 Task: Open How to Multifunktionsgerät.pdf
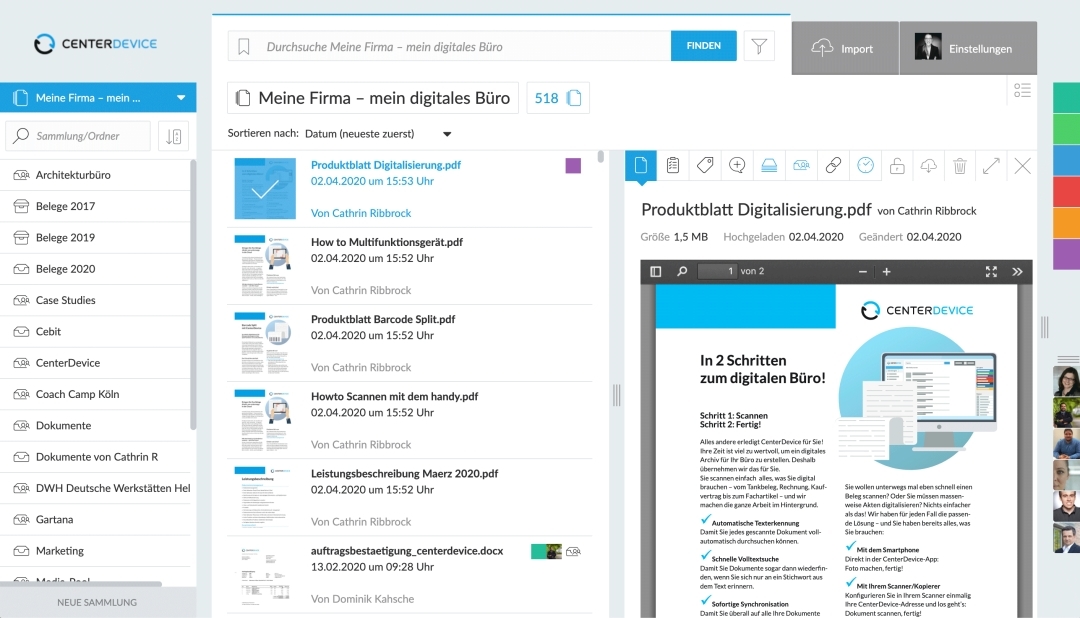point(386,242)
